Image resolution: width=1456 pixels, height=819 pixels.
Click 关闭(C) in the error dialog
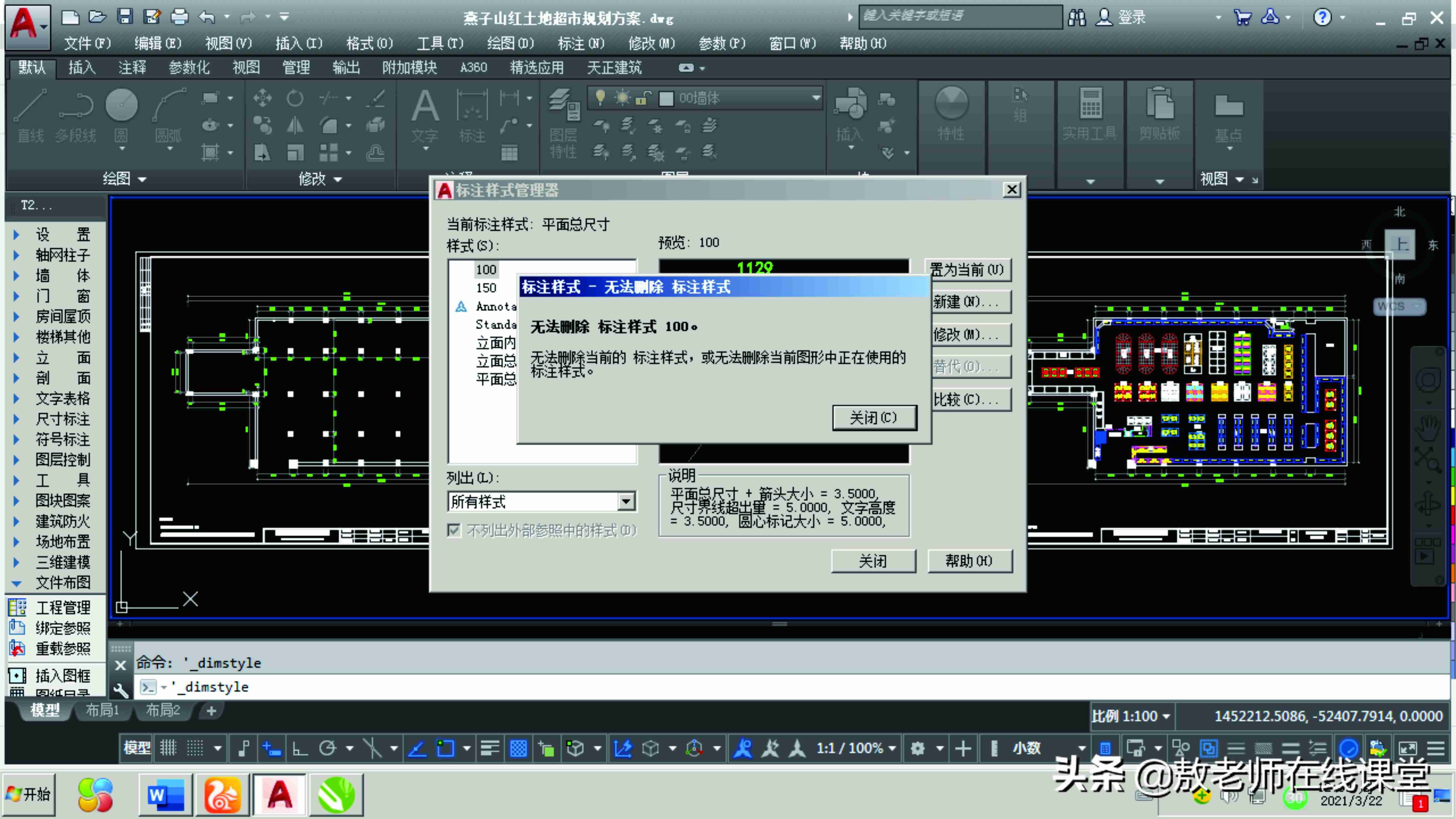[874, 418]
